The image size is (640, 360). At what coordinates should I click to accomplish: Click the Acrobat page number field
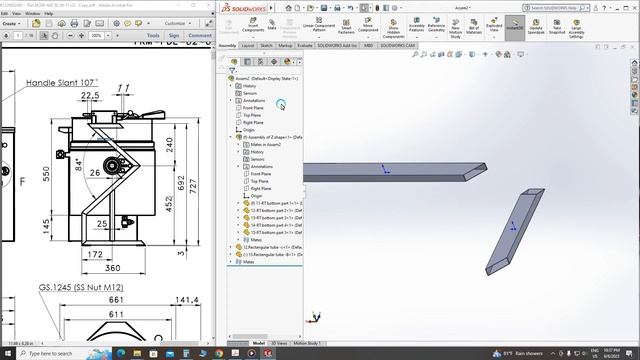tap(18, 36)
